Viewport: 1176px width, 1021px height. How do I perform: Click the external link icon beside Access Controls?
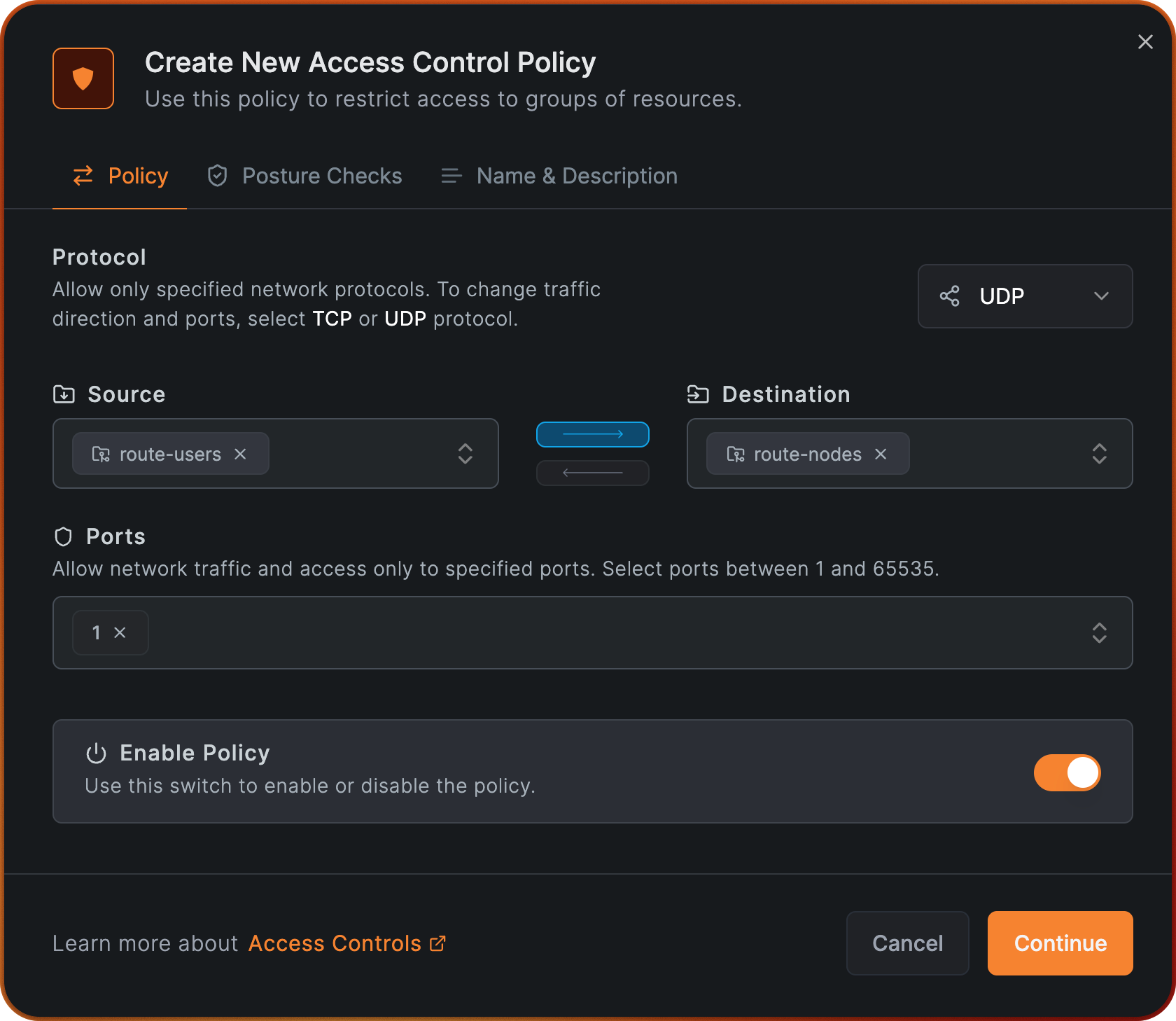pyautogui.click(x=437, y=943)
